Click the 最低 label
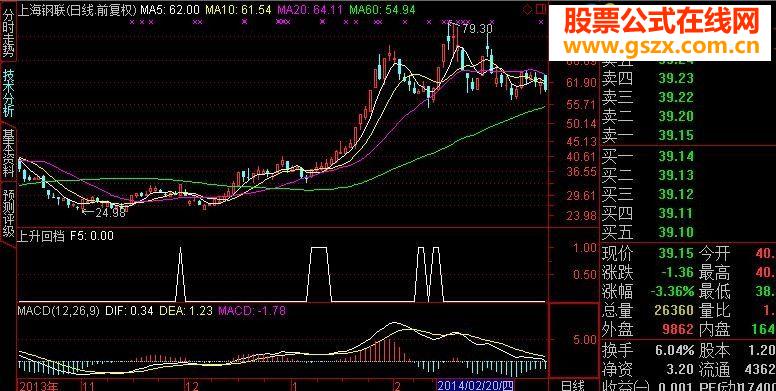This screenshot has height=391, width=776. pos(714,292)
